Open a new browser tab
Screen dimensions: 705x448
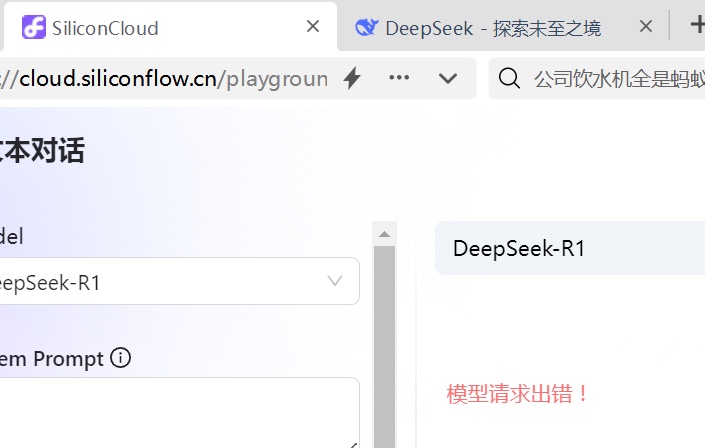tap(698, 25)
